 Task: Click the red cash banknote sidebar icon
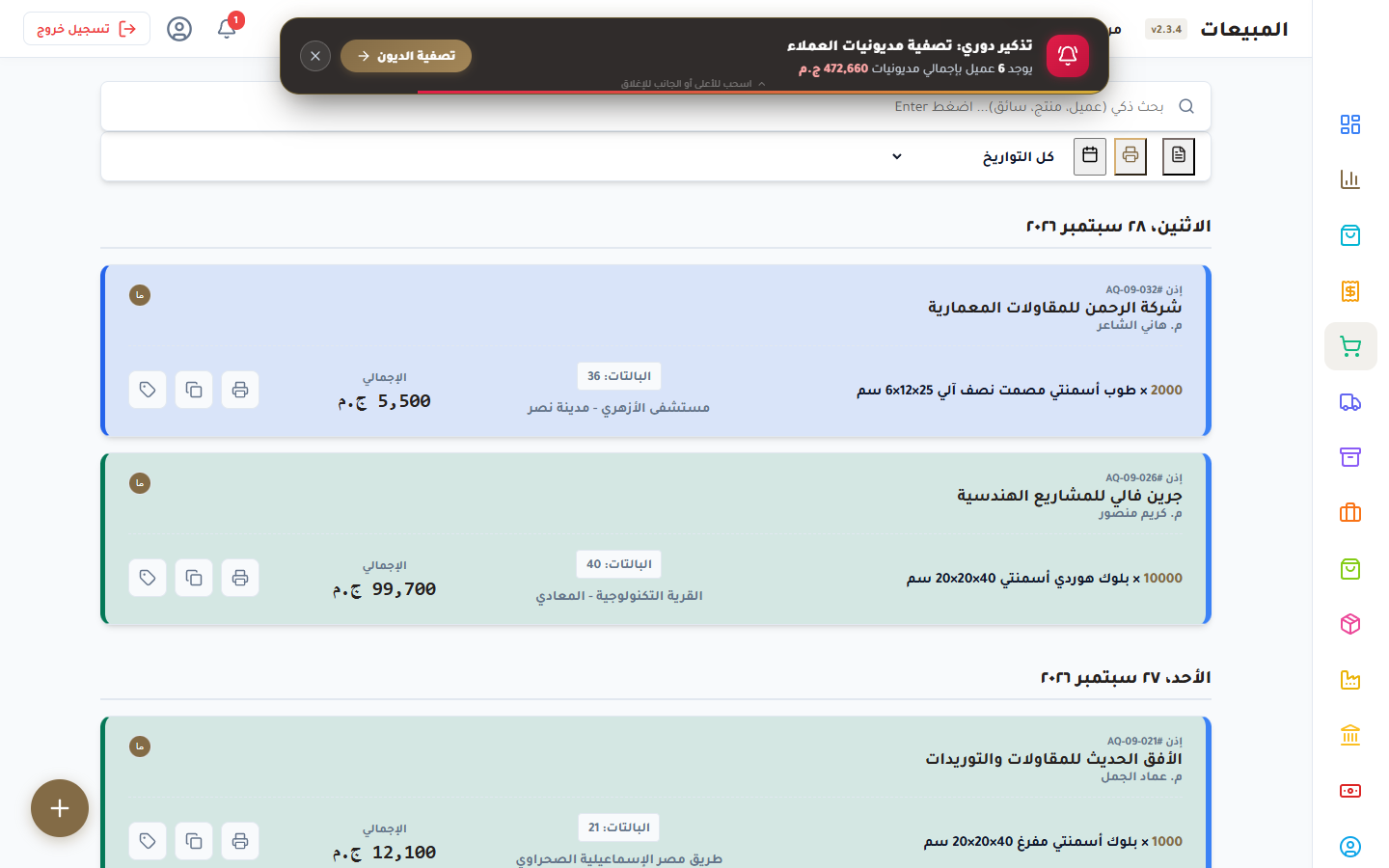coord(1350,791)
